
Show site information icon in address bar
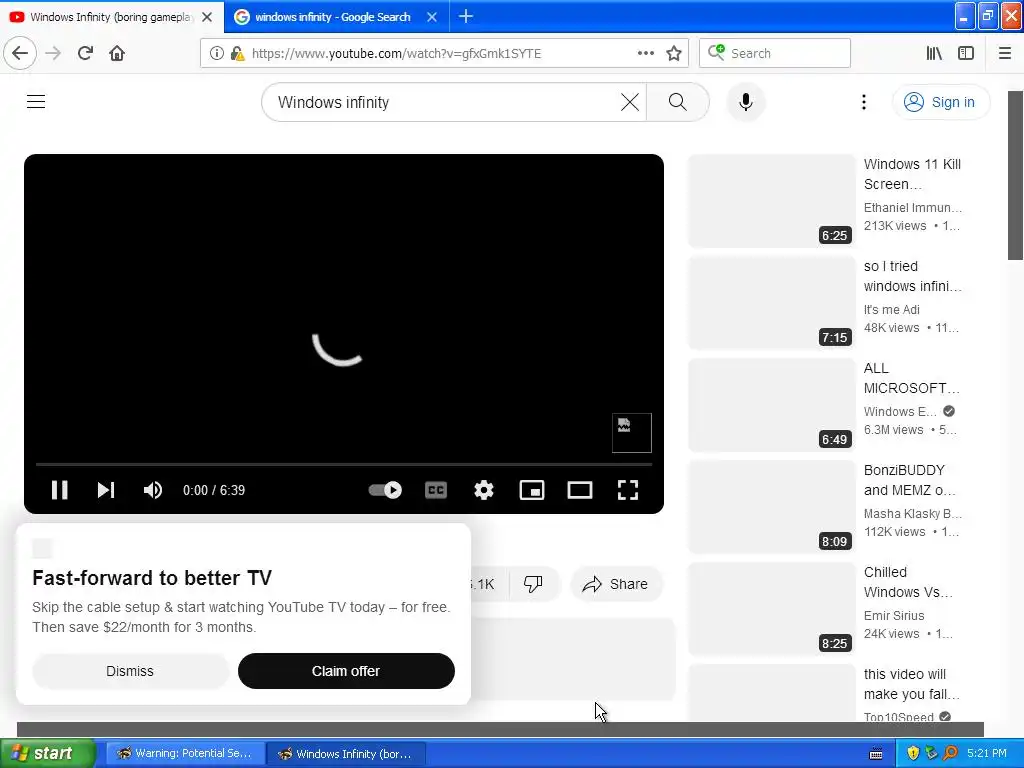click(x=217, y=53)
